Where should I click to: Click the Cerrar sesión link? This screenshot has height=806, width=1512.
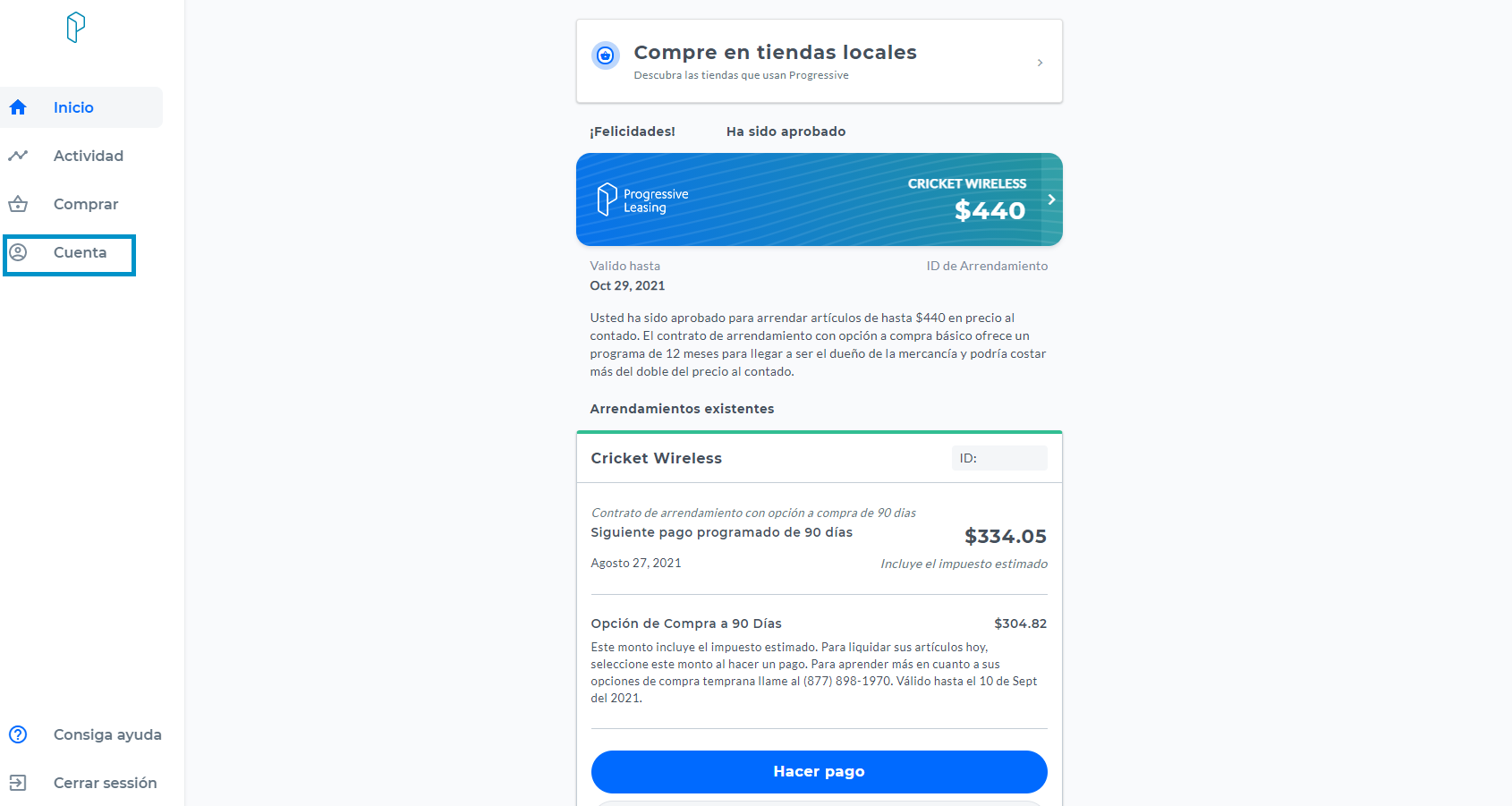[x=105, y=783]
